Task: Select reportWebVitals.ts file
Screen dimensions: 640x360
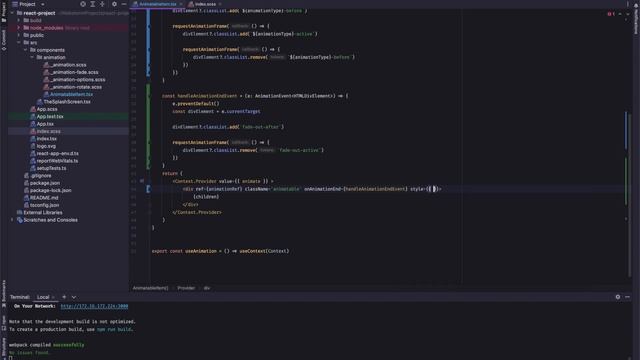Action: coord(57,161)
